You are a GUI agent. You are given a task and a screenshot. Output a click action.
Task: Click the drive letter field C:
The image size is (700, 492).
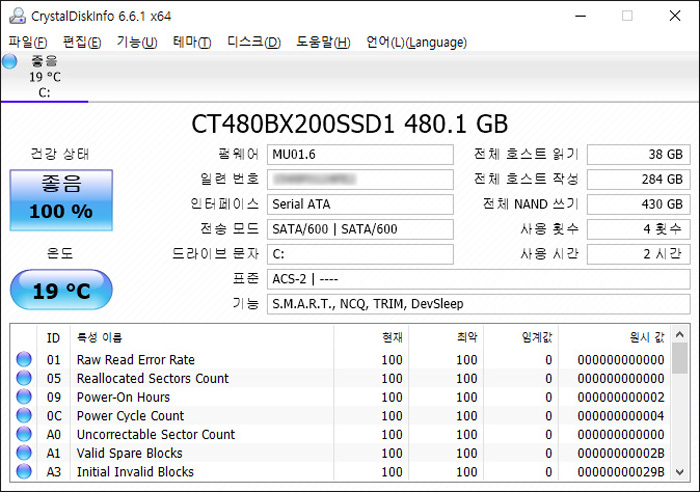(x=360, y=254)
